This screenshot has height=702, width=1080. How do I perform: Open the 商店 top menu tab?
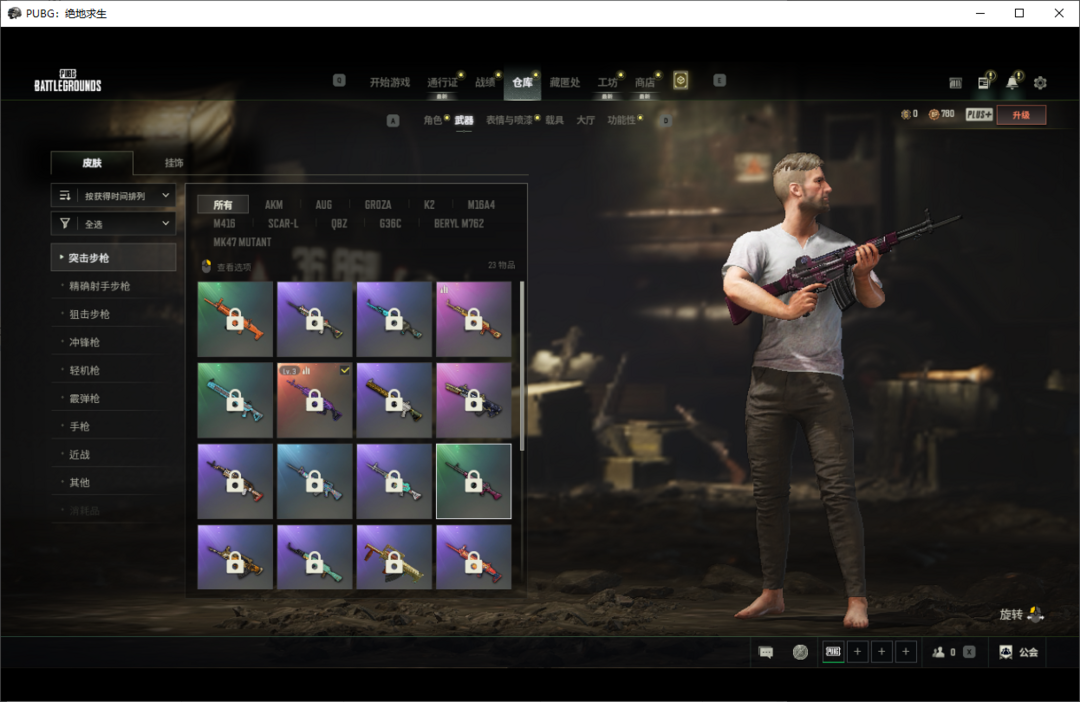(x=645, y=82)
